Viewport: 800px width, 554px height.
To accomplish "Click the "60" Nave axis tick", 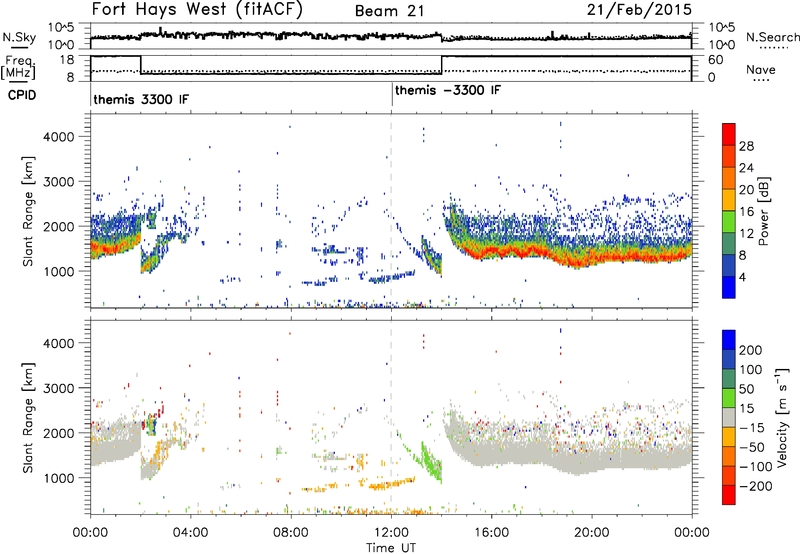I will 716,60.
